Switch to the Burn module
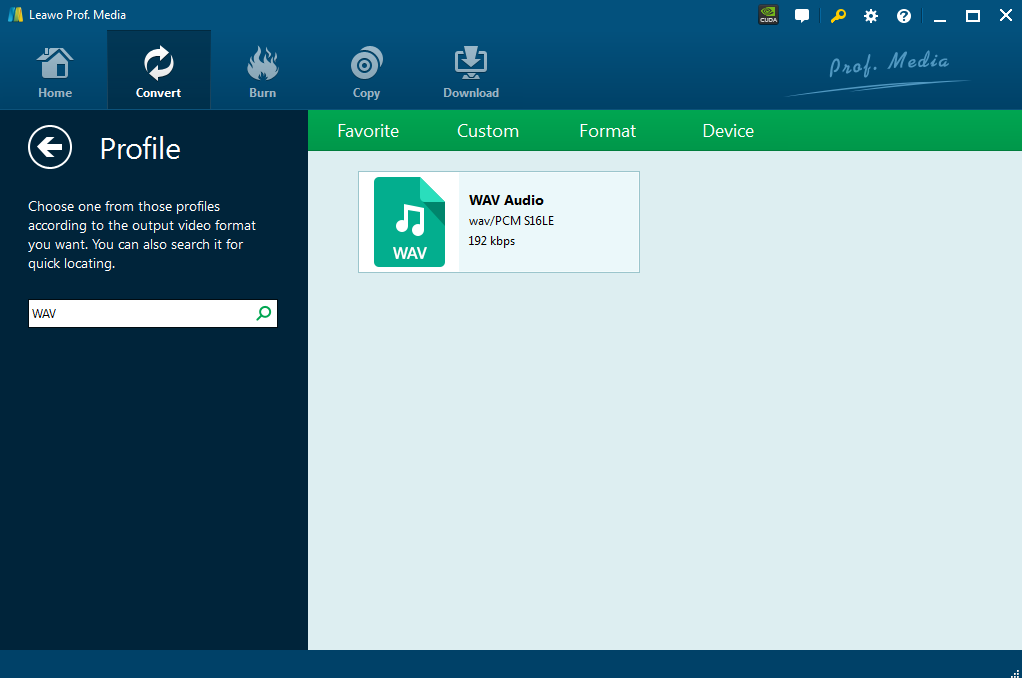1022x678 pixels. tap(262, 72)
